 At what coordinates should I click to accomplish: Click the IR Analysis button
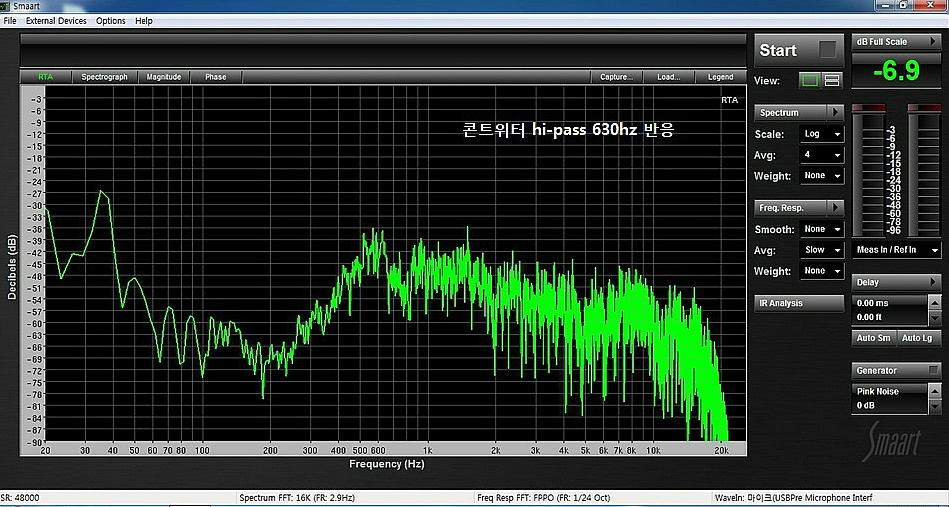tap(799, 303)
